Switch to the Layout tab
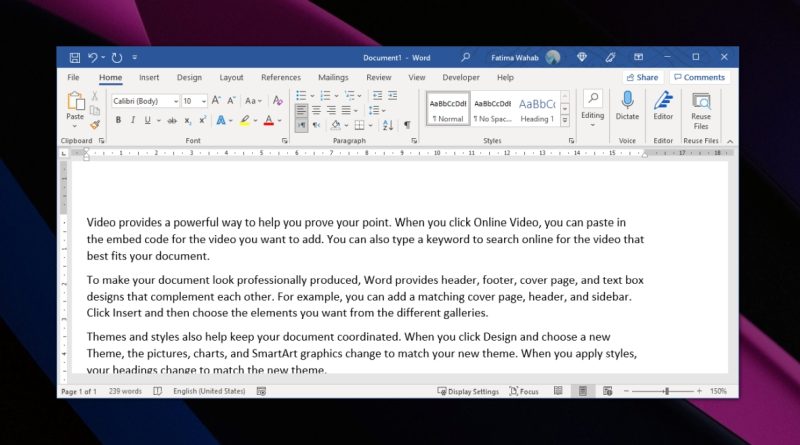Viewport: 800px width, 445px height. point(231,78)
